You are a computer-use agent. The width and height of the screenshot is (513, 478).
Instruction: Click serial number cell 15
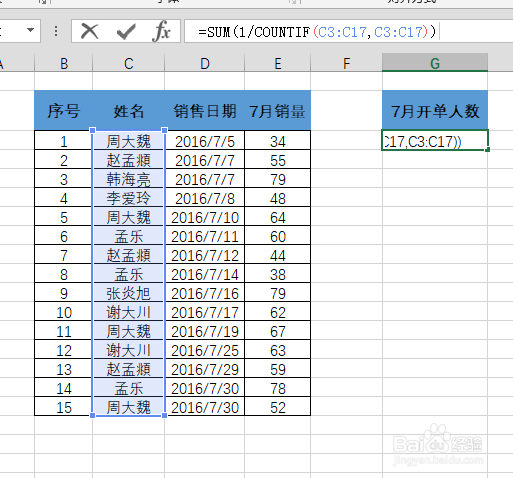[x=64, y=406]
